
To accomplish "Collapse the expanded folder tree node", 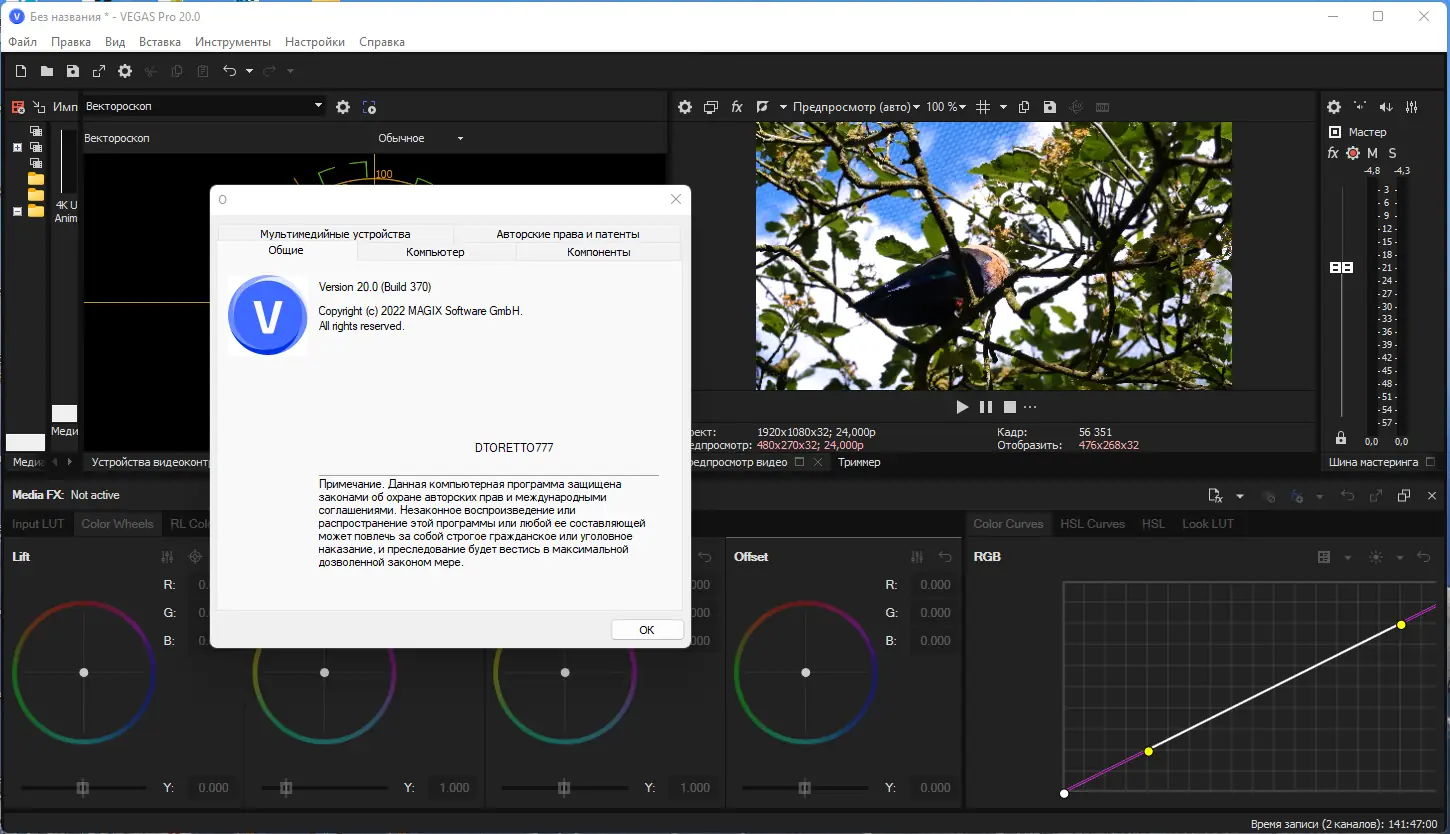I will [17, 211].
